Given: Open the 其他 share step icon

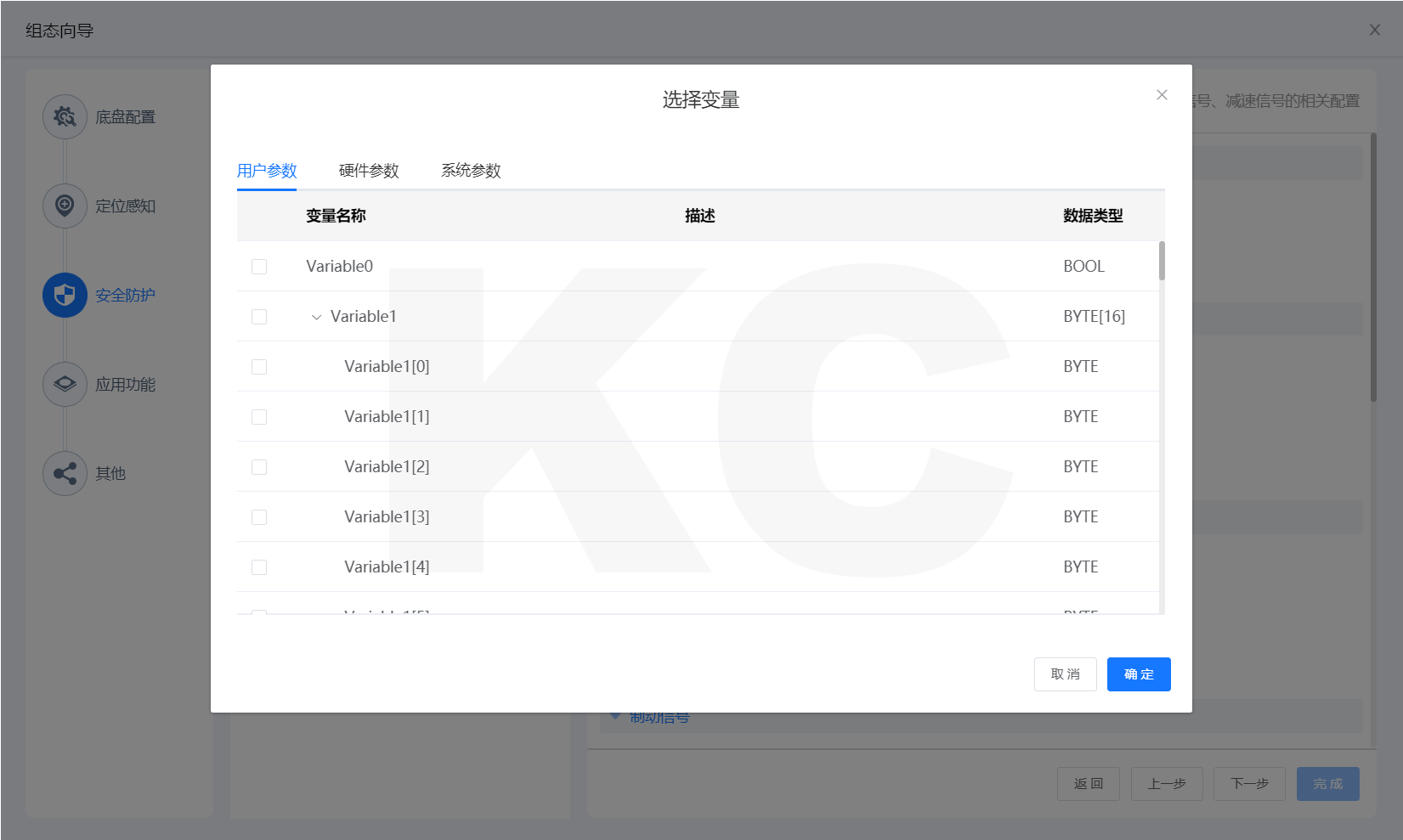Looking at the screenshot, I should click(x=65, y=473).
